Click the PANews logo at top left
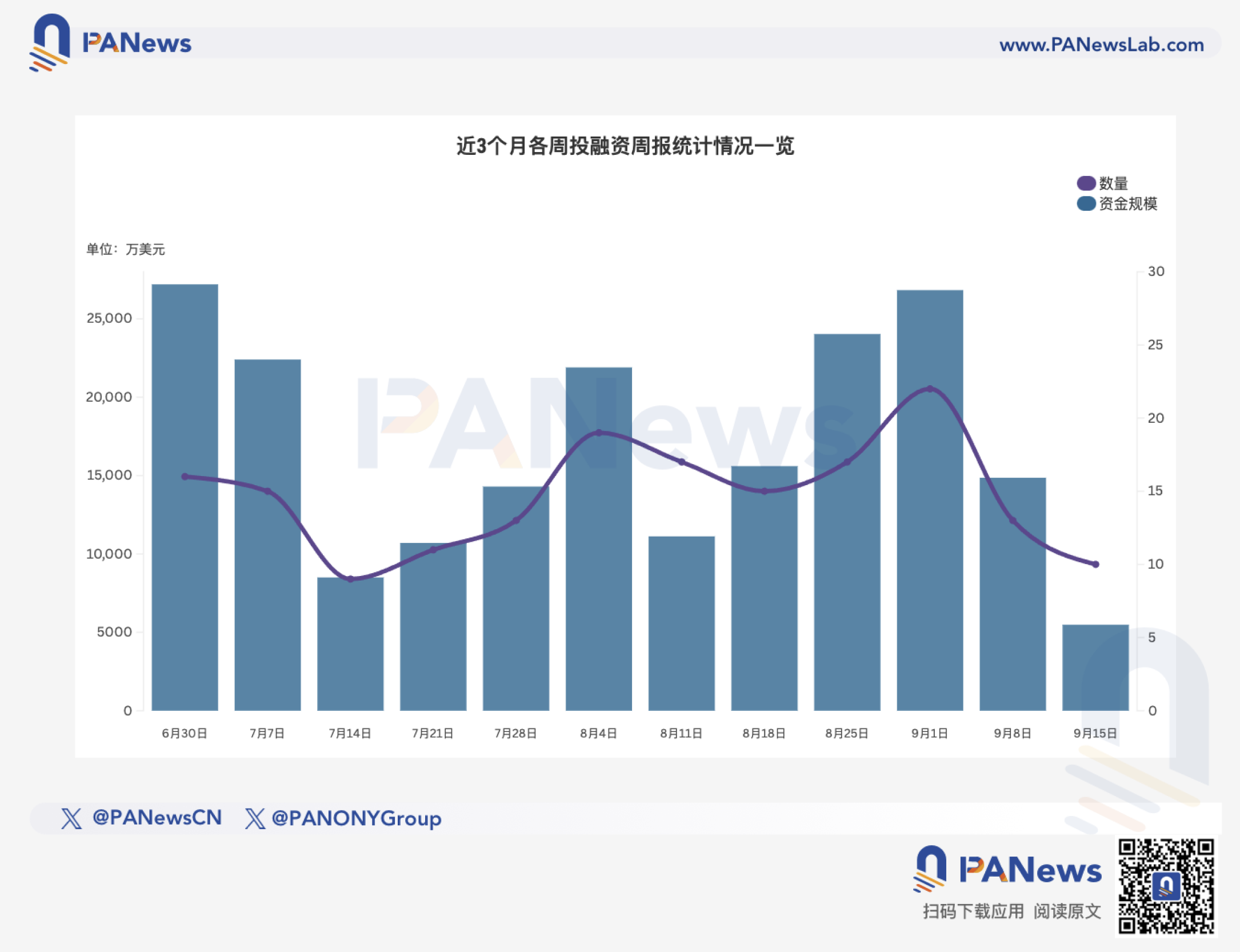 click(110, 43)
